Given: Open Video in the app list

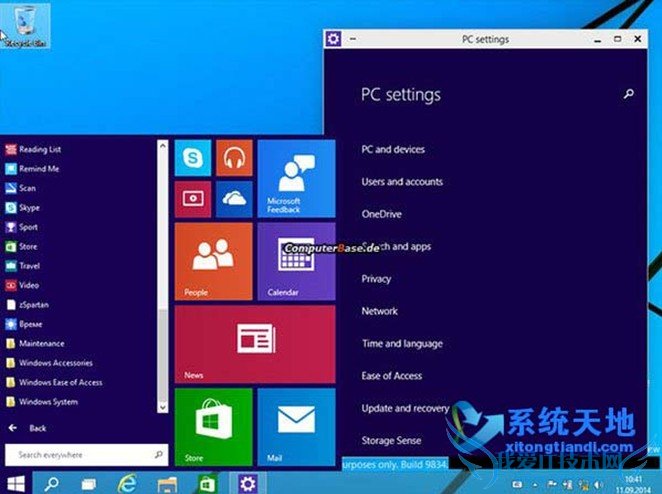Looking at the screenshot, I should click(x=22, y=285).
